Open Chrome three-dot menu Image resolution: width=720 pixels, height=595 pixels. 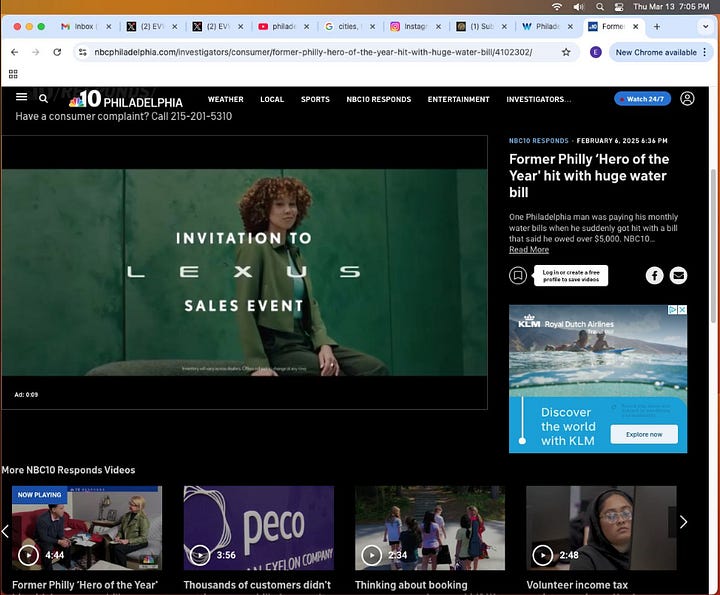point(704,52)
